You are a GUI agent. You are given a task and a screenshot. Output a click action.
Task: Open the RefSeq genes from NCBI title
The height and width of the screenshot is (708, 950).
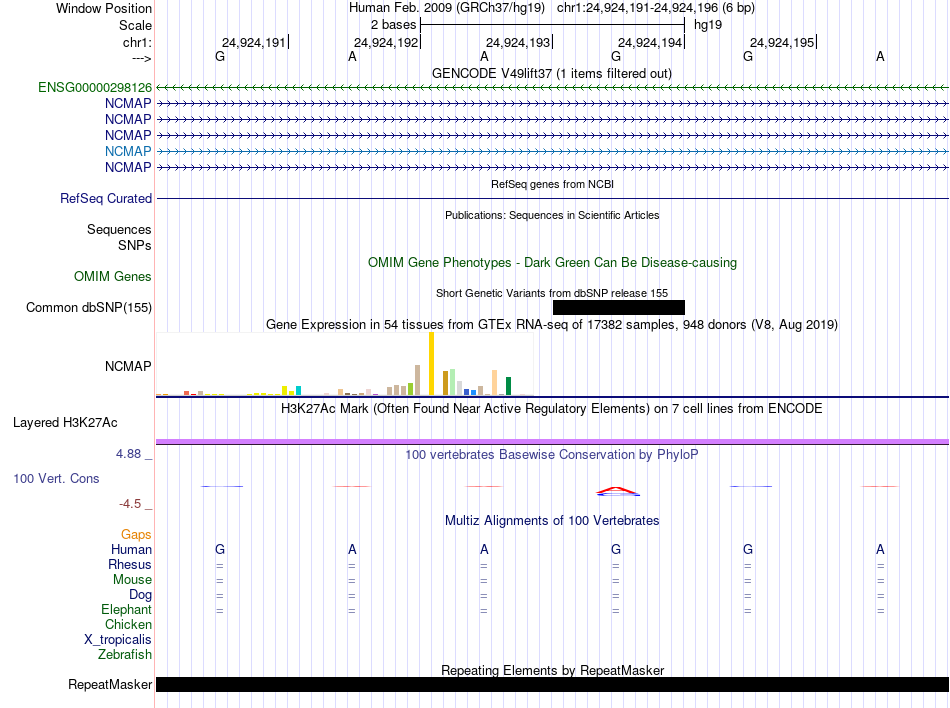pos(552,184)
